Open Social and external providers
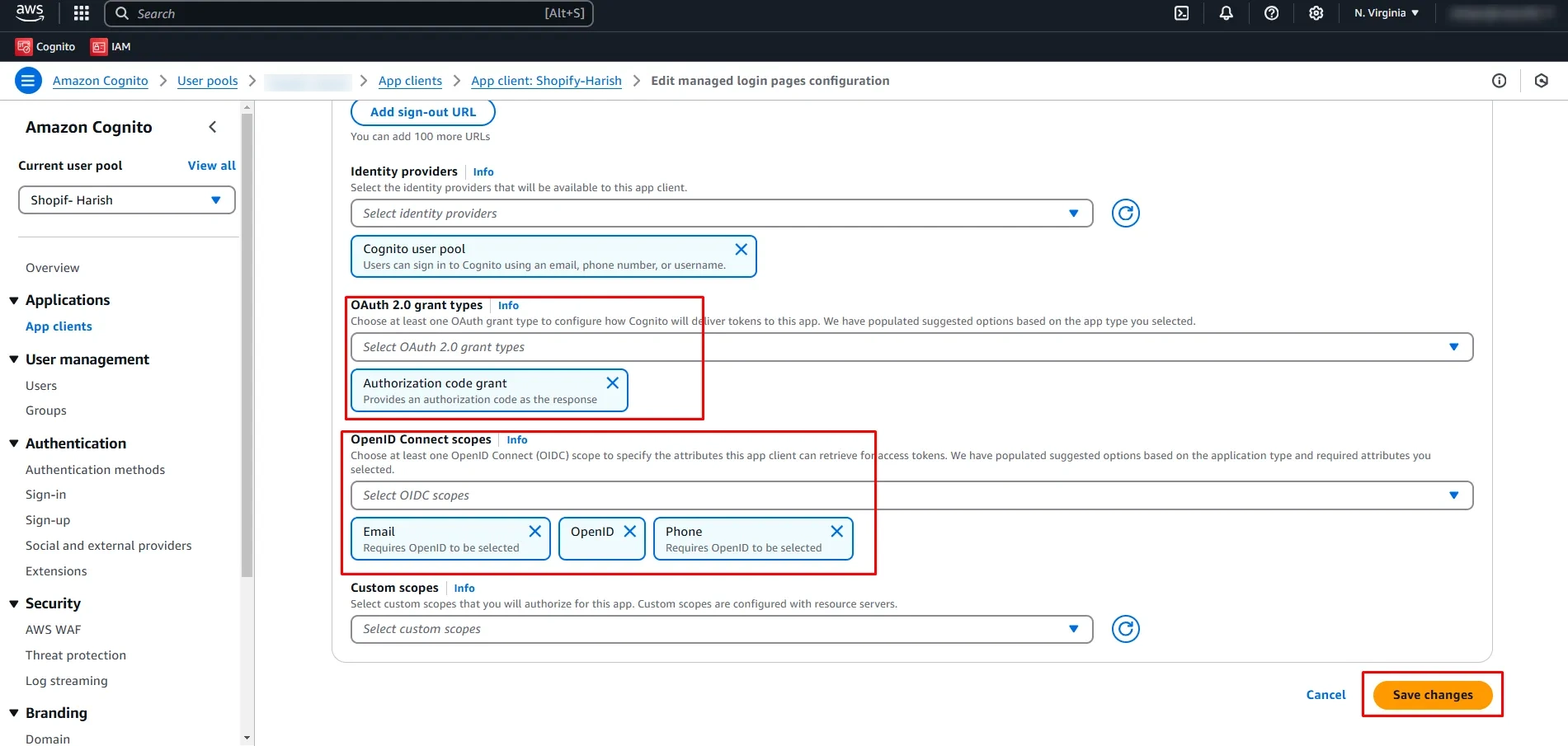This screenshot has height=746, width=1568. click(108, 546)
